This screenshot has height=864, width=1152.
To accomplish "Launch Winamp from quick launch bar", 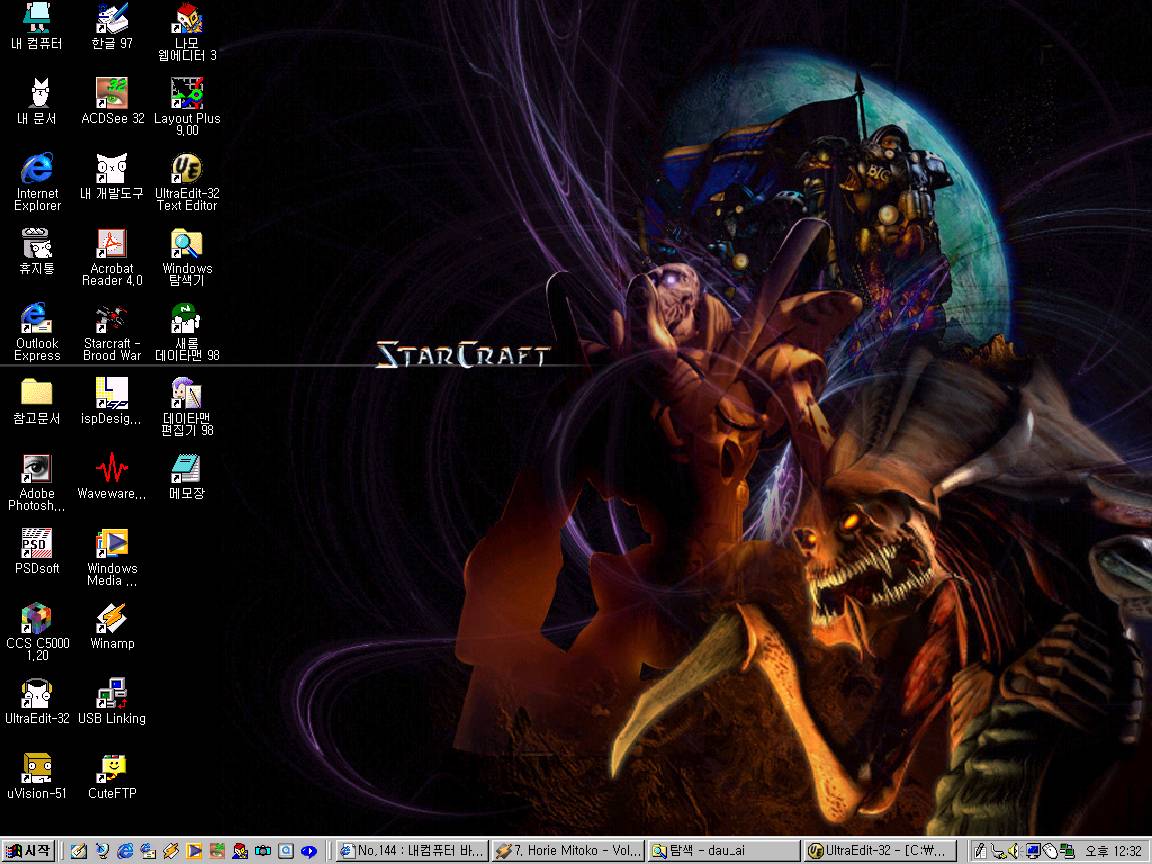I will (x=171, y=851).
